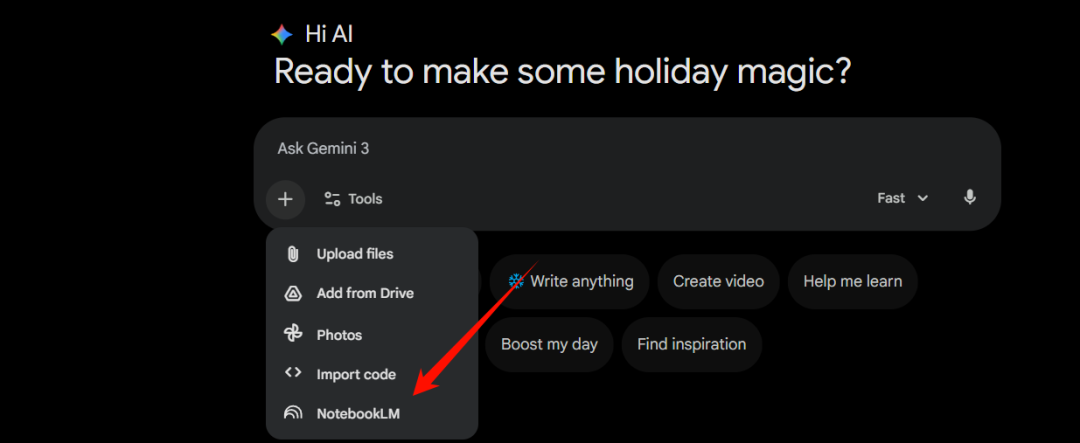This screenshot has height=443, width=1080.
Task: Choose NotebookLM from the attachment menu
Action: [358, 413]
